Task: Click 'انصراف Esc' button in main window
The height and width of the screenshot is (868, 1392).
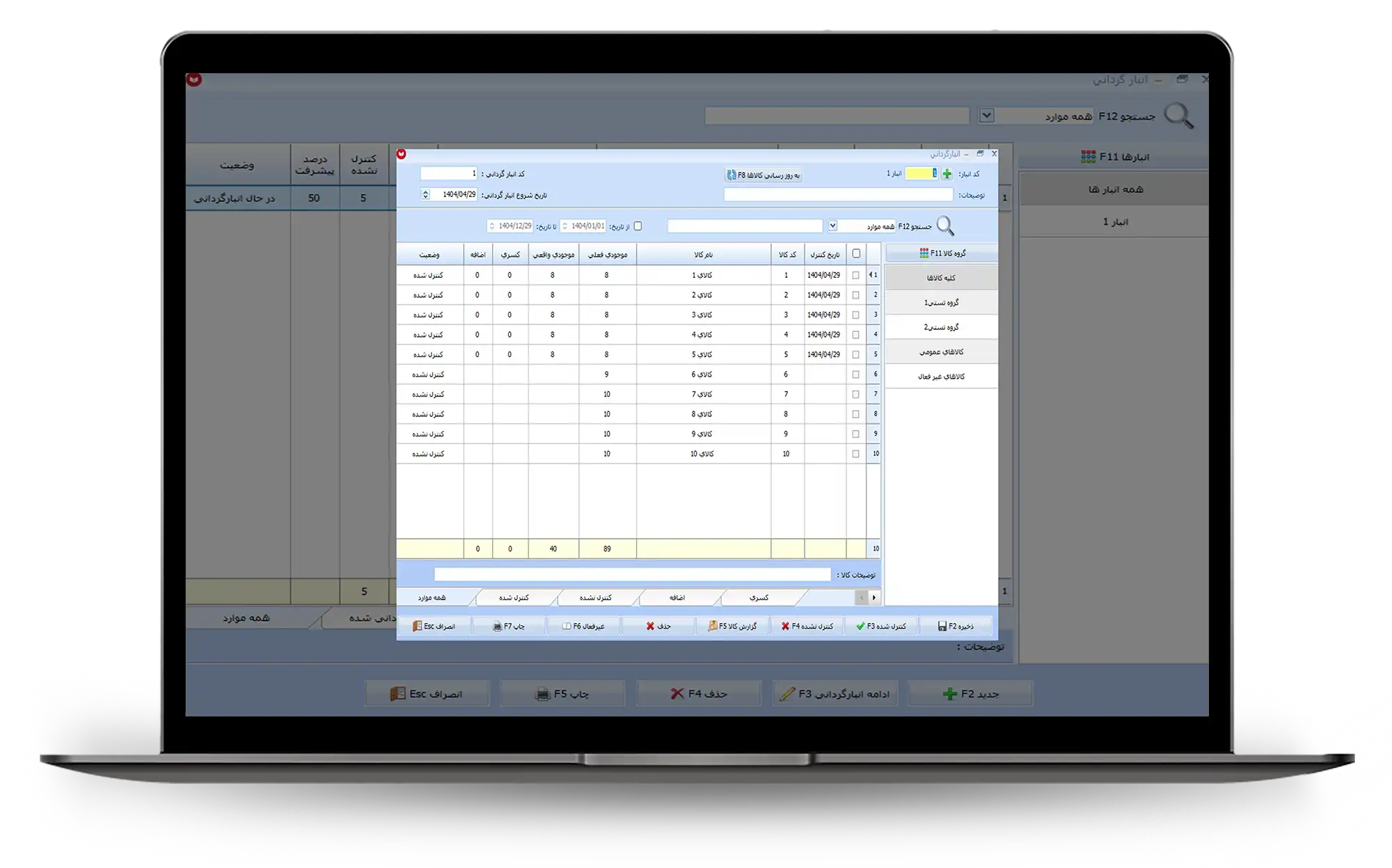Action: 427,694
